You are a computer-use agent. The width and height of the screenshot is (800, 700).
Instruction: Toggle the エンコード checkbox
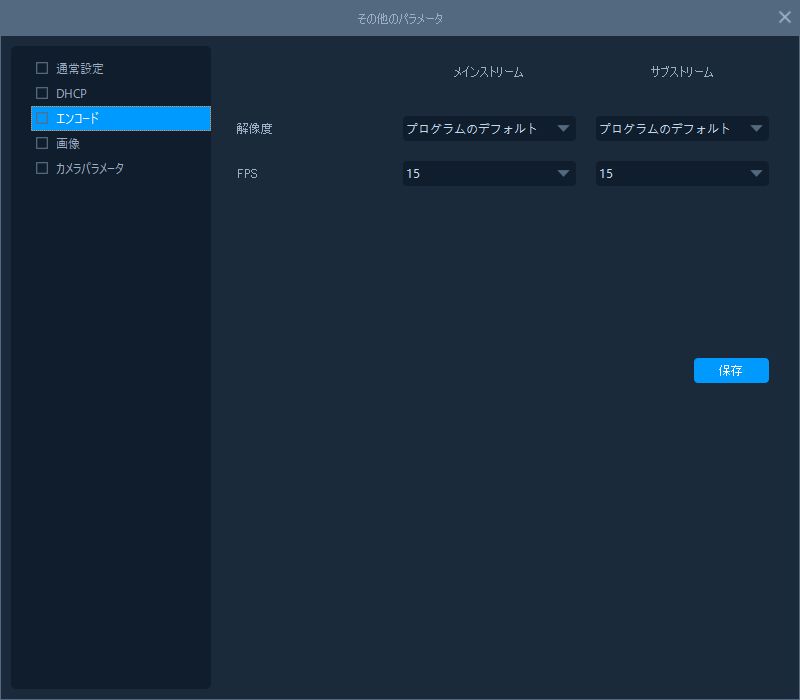click(42, 118)
